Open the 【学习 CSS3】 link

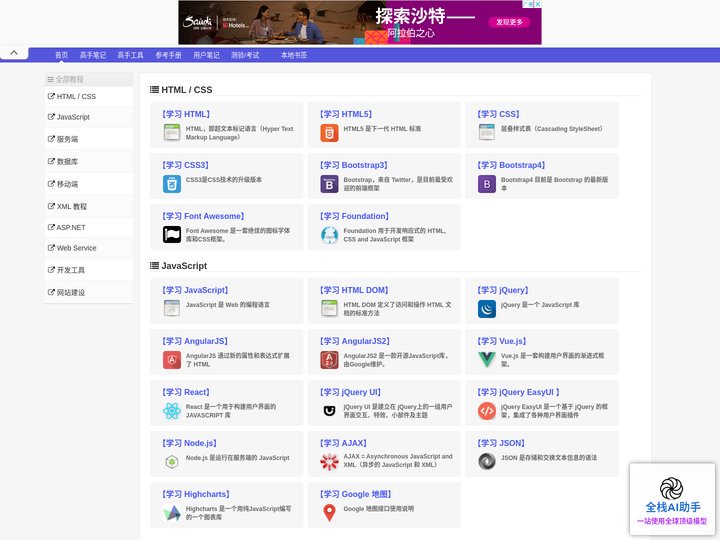pos(185,165)
